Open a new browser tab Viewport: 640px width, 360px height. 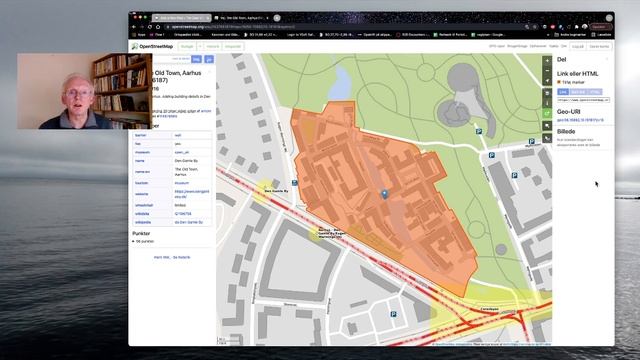[x=277, y=18]
